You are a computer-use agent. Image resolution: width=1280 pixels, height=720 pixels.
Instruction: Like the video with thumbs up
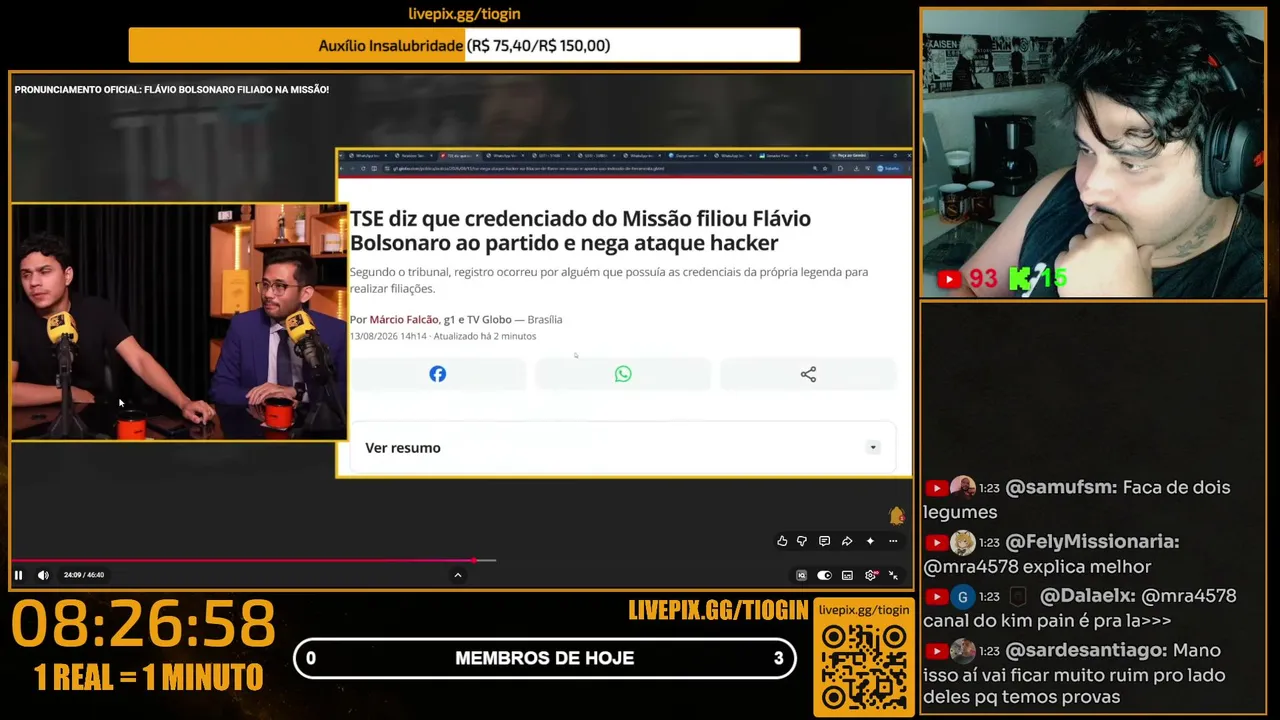(782, 541)
